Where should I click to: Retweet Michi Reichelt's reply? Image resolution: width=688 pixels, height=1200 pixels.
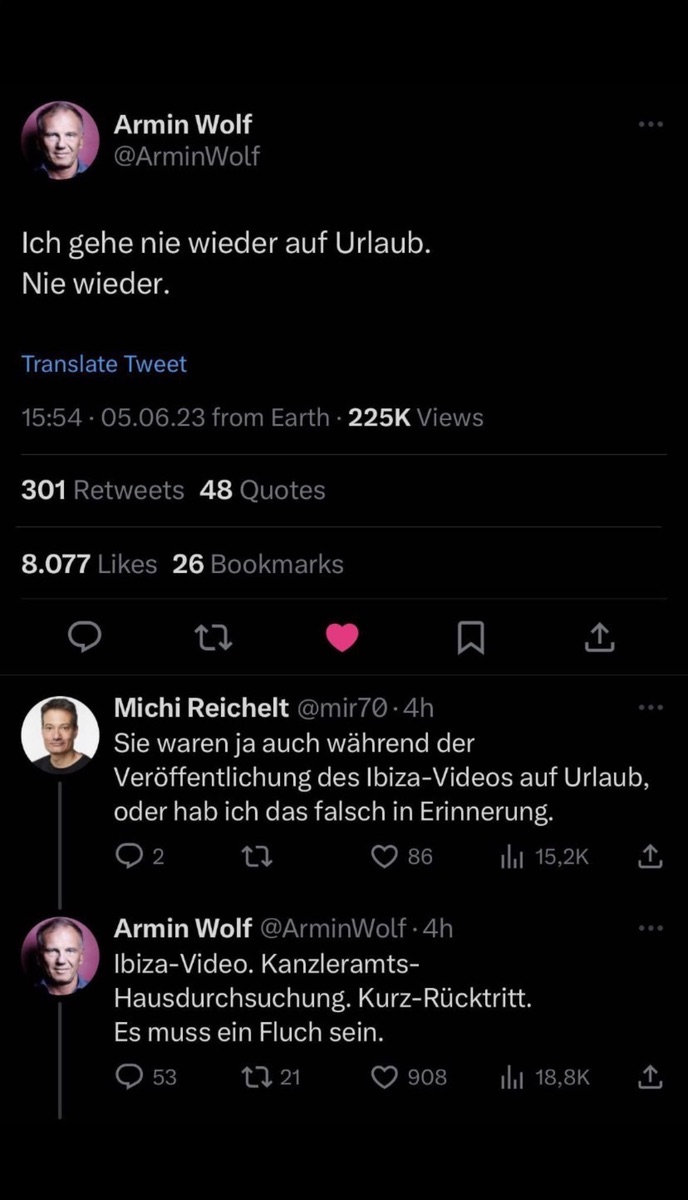coord(260,856)
